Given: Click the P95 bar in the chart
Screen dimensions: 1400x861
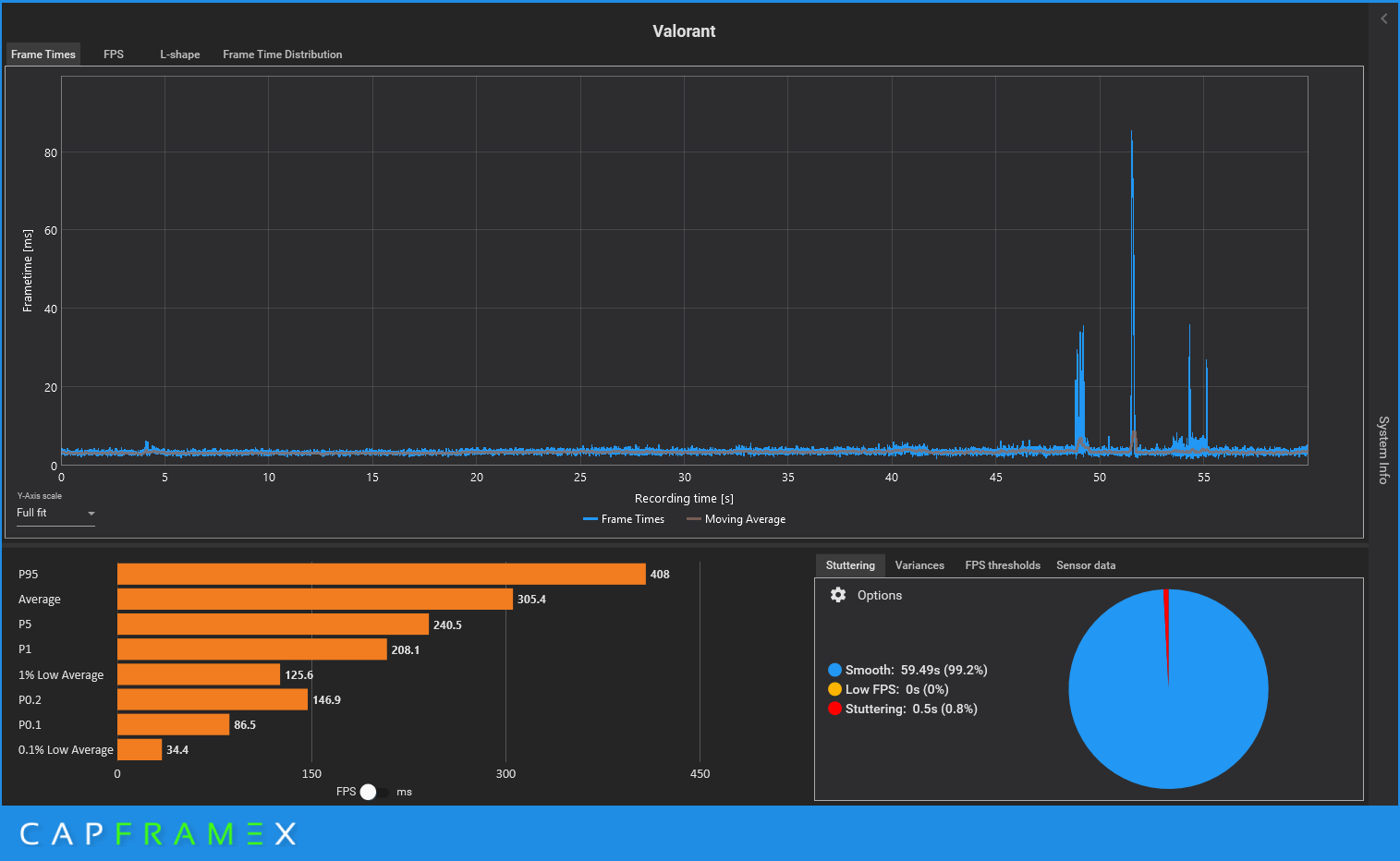Looking at the screenshot, I should (381, 574).
